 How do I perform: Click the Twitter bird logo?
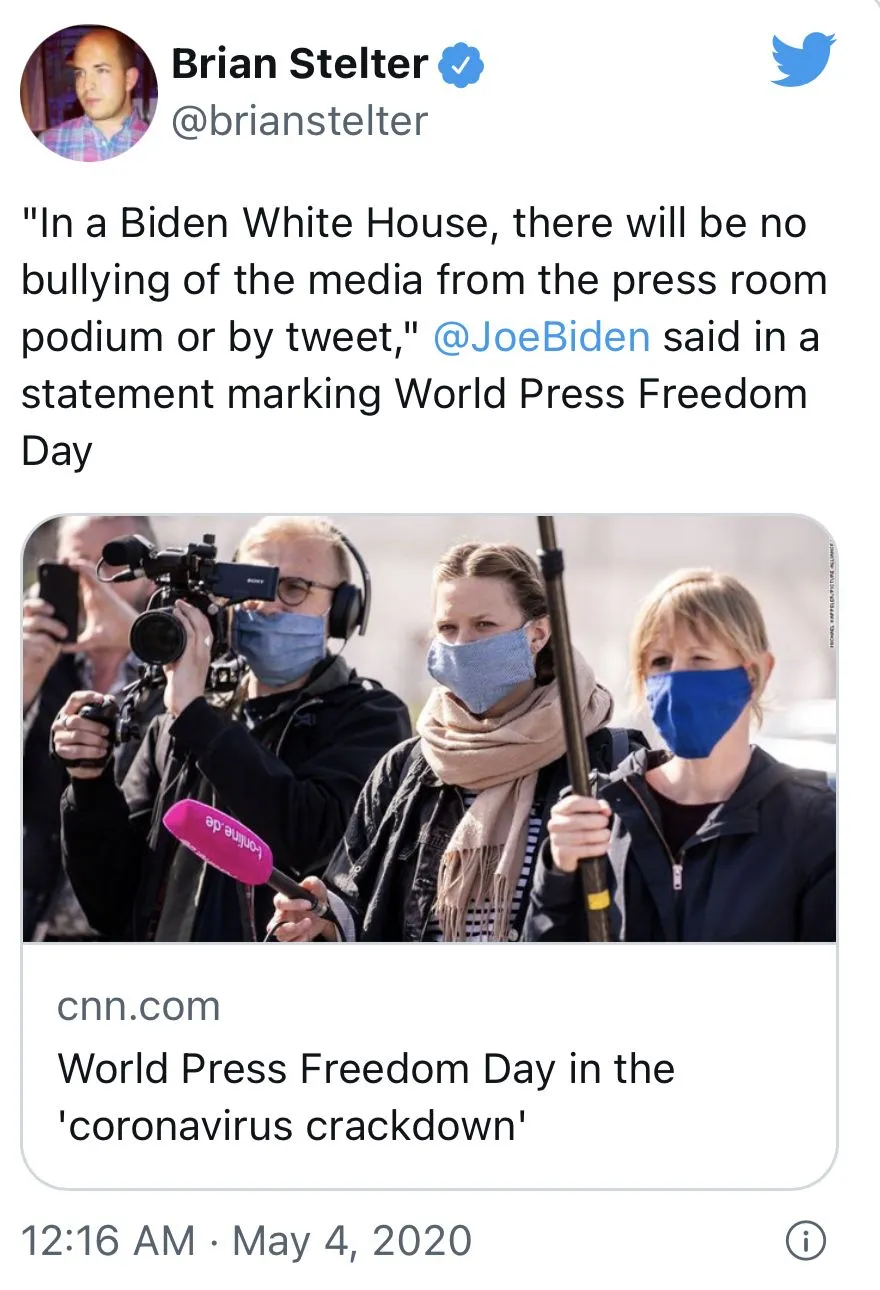coord(803,60)
